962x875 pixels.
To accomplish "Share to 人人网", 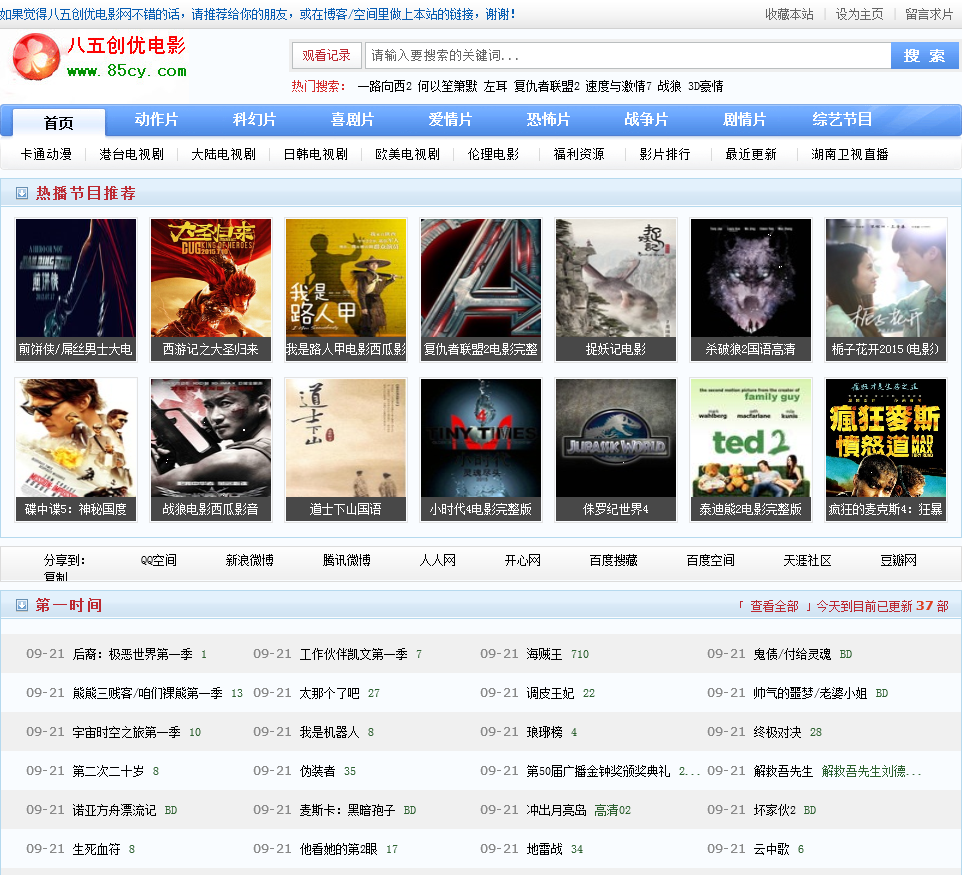I will pyautogui.click(x=437, y=560).
